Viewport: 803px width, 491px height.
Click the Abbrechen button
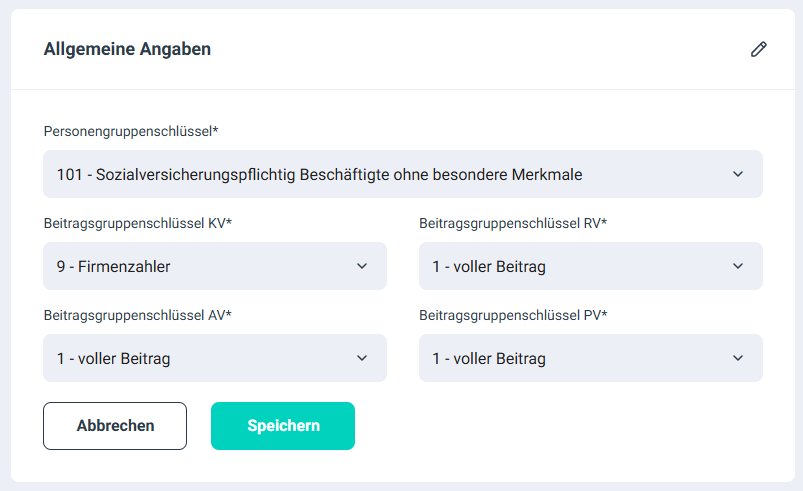(115, 426)
